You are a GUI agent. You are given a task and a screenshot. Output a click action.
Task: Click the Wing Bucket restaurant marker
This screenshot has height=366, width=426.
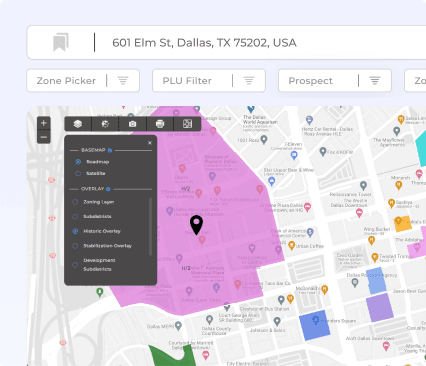pos(371,240)
